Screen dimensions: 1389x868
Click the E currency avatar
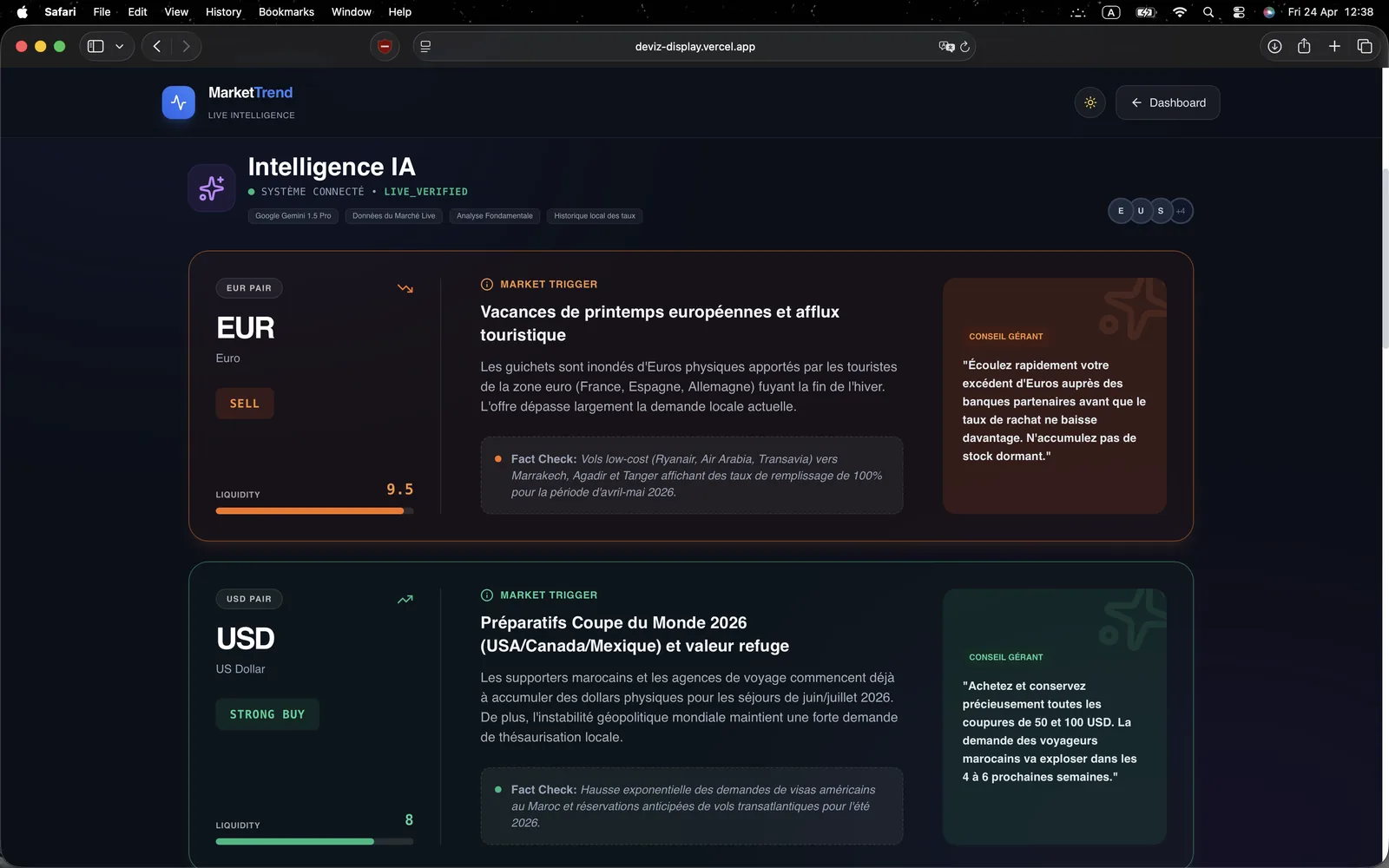(x=1121, y=211)
